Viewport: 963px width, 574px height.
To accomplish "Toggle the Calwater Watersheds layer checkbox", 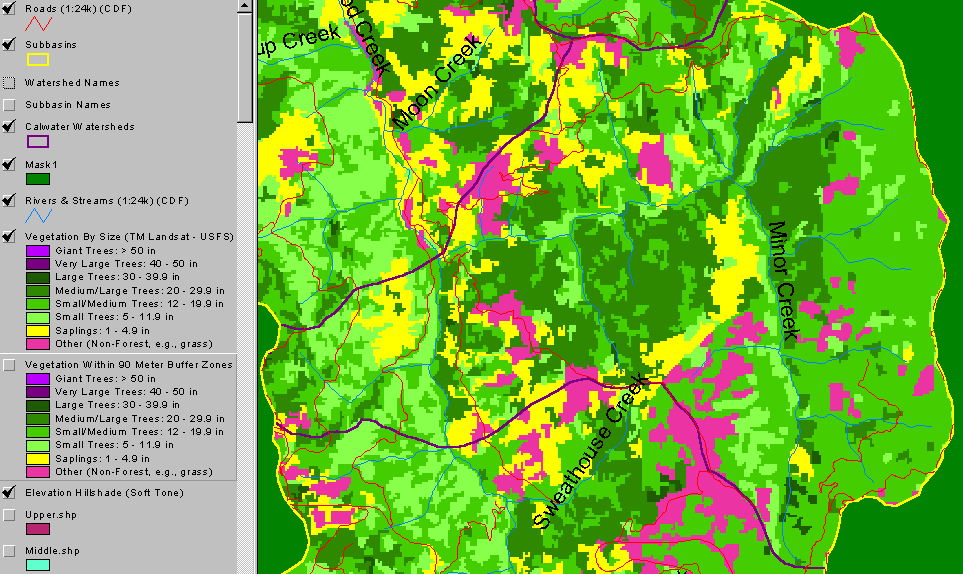I will pyautogui.click(x=9, y=126).
